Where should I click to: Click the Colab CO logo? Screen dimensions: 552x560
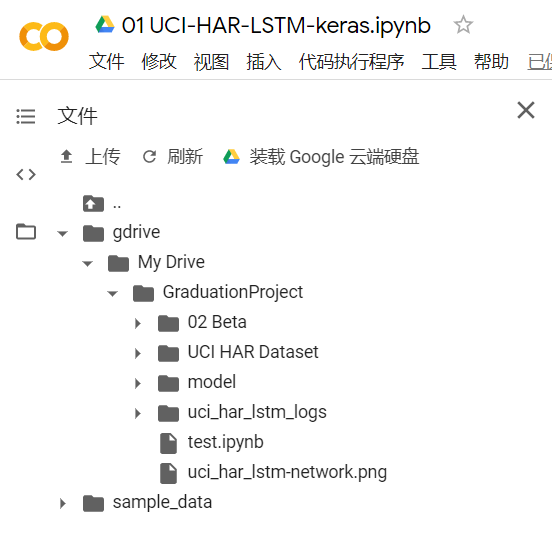pos(44,36)
